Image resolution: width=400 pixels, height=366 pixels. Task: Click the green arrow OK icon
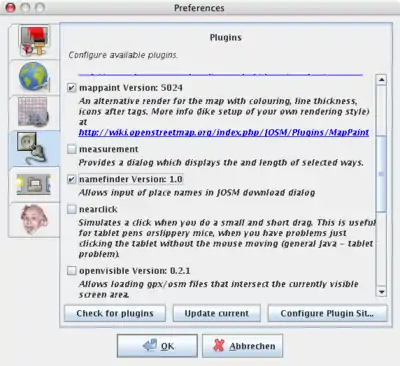[x=150, y=345]
